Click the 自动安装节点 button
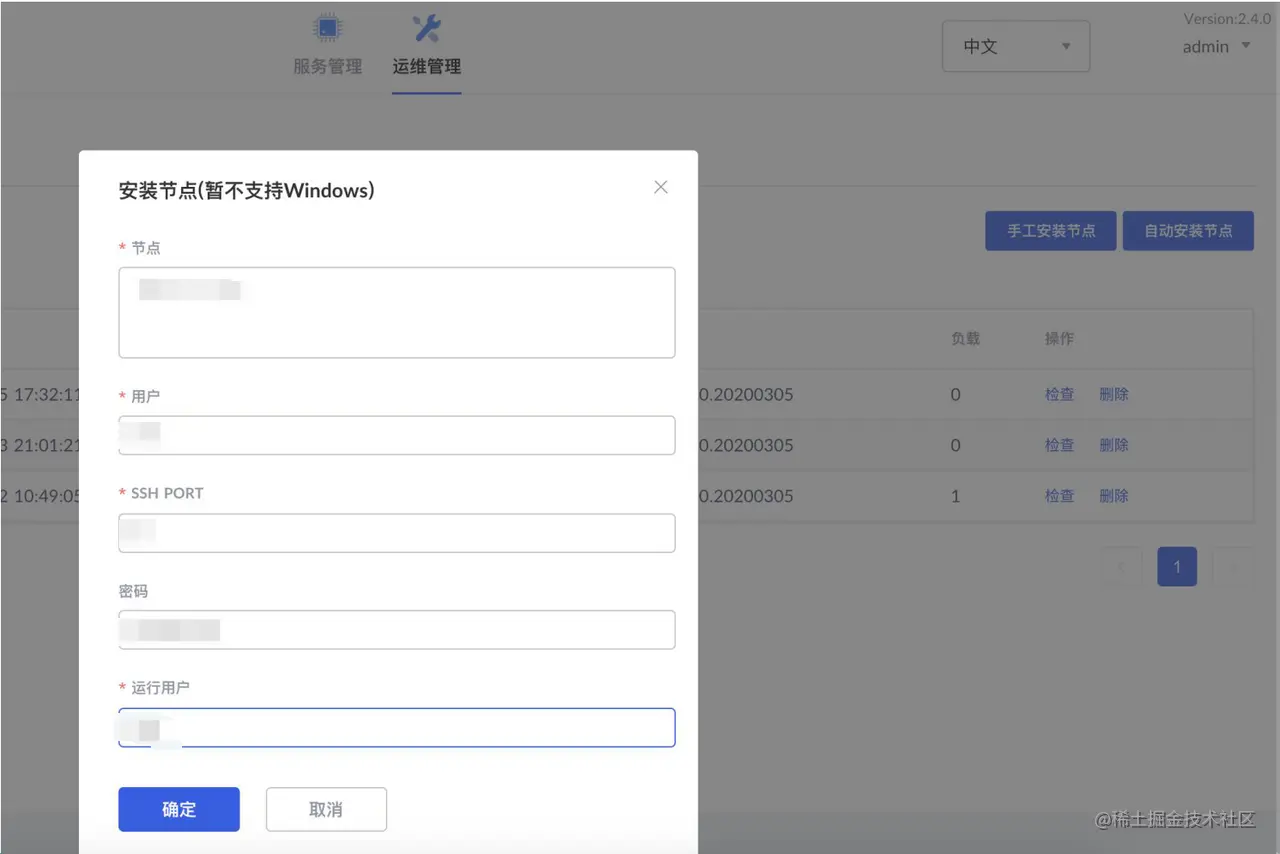This screenshot has width=1280, height=854. 1188,231
